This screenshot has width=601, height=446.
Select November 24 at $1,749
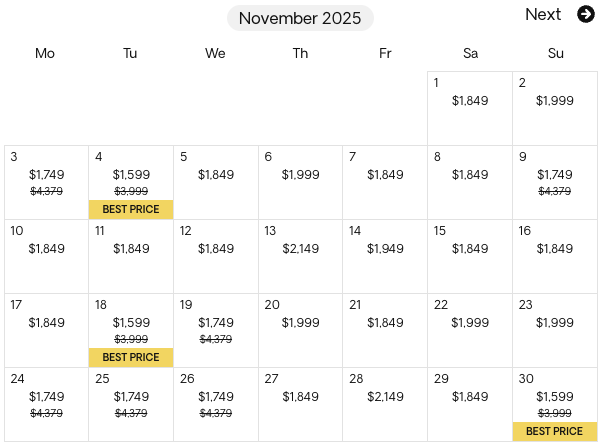[x=46, y=404]
